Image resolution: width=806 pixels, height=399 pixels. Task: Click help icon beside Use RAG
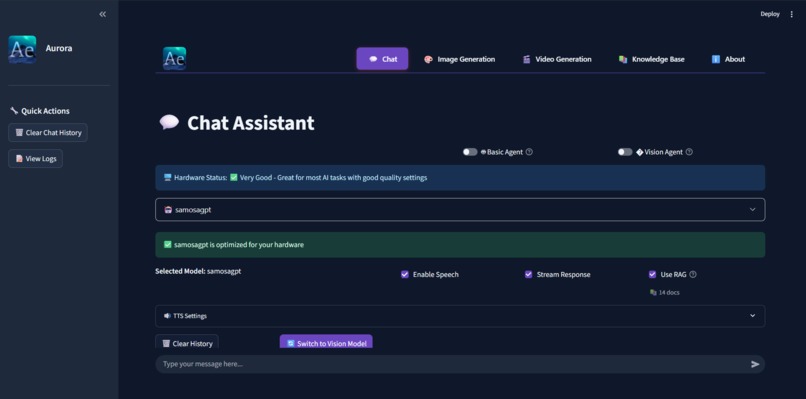(693, 275)
